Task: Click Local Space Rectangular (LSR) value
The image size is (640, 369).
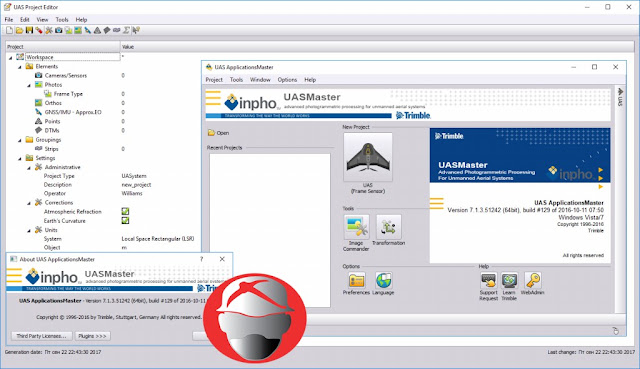Action: [158, 239]
